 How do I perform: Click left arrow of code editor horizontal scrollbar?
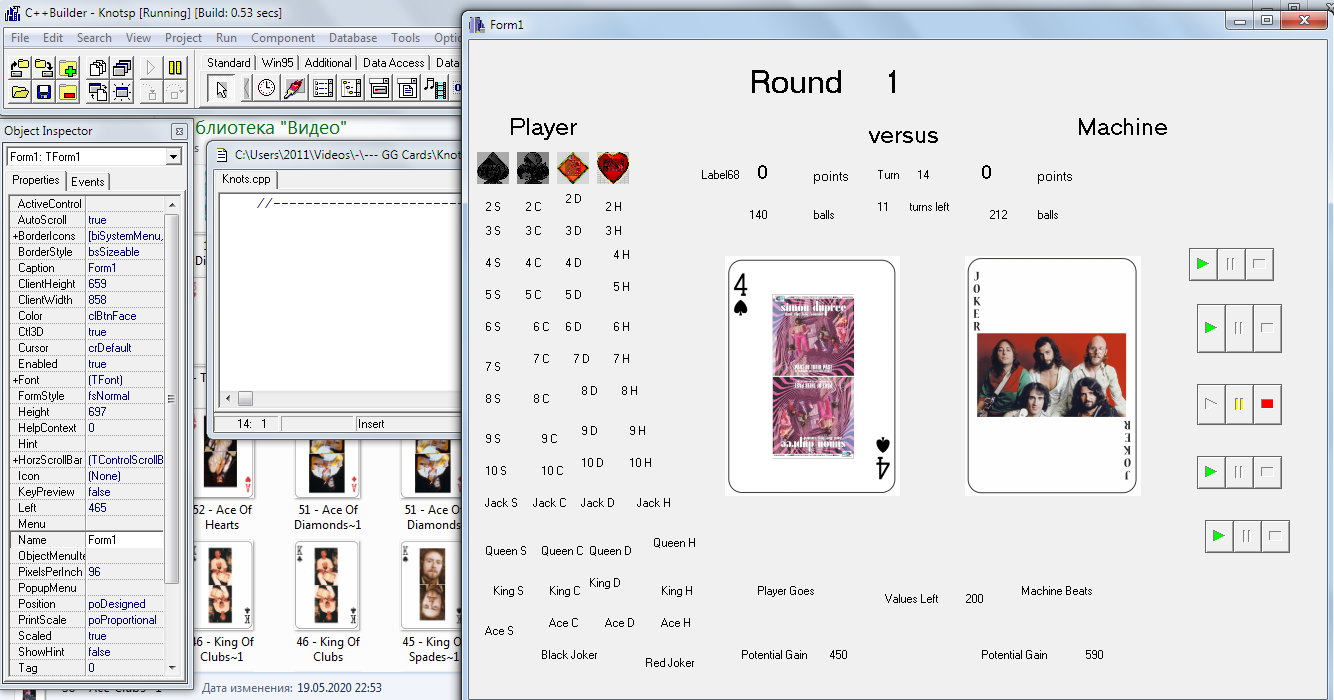(228, 398)
